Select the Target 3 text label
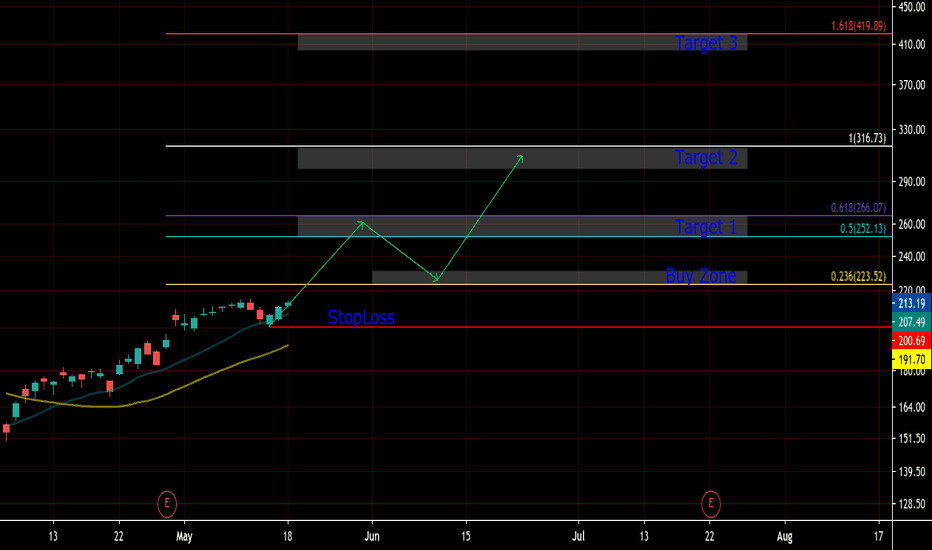The height and width of the screenshot is (550, 932). click(706, 43)
